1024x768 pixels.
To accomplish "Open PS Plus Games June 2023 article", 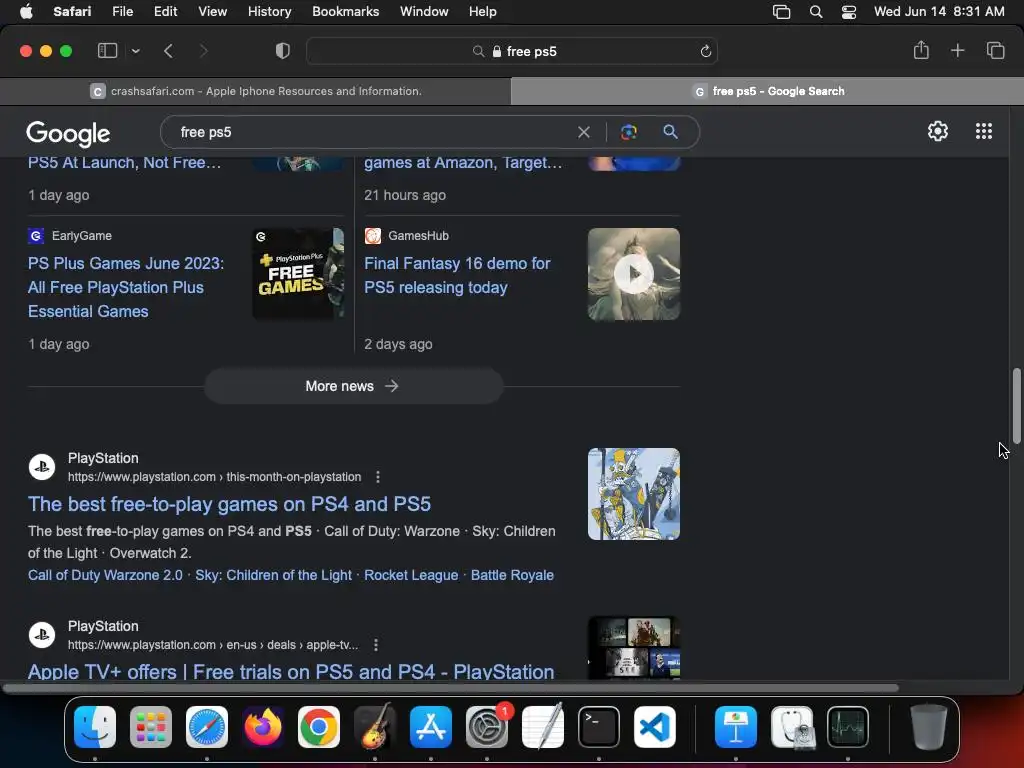I will point(126,287).
